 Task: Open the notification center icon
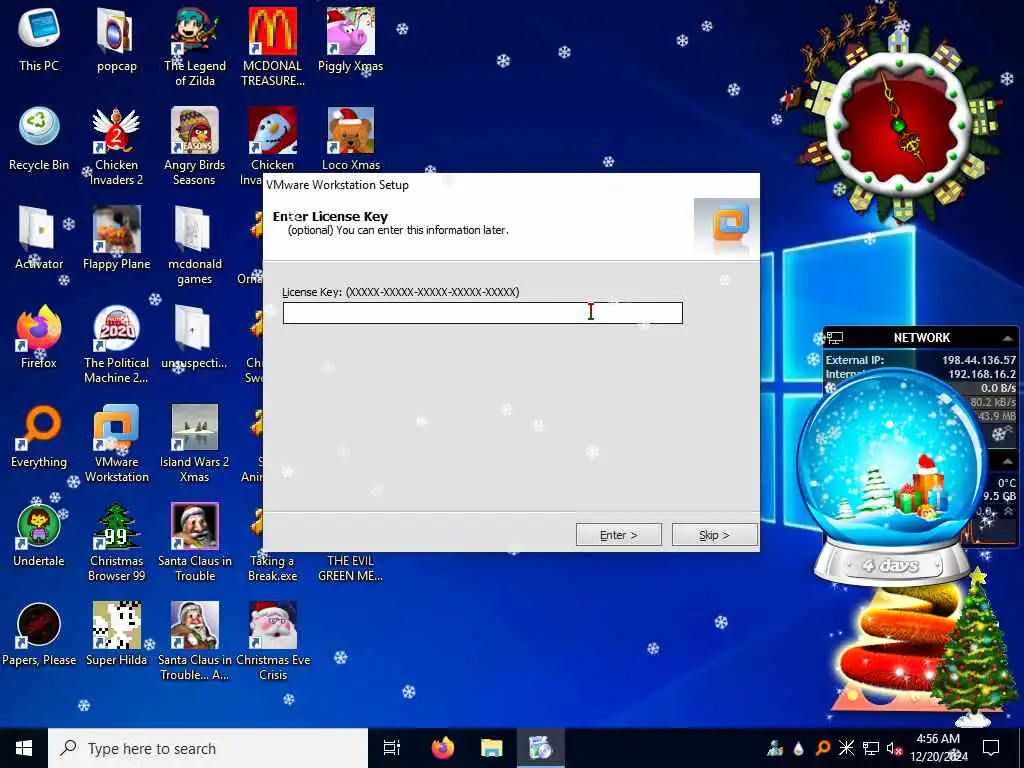[991, 748]
